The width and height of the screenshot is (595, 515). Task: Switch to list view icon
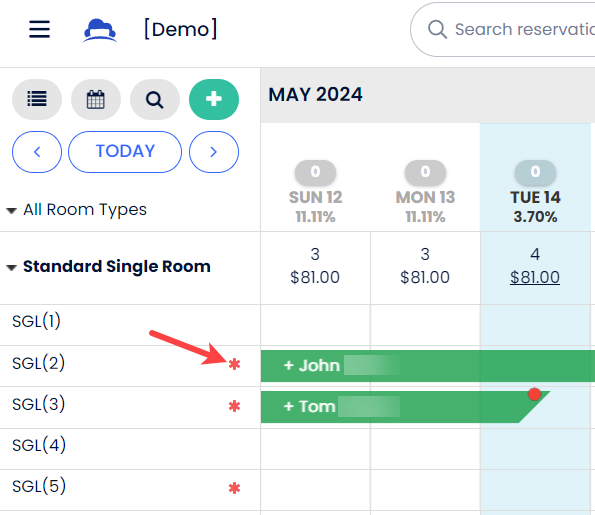coord(37,99)
